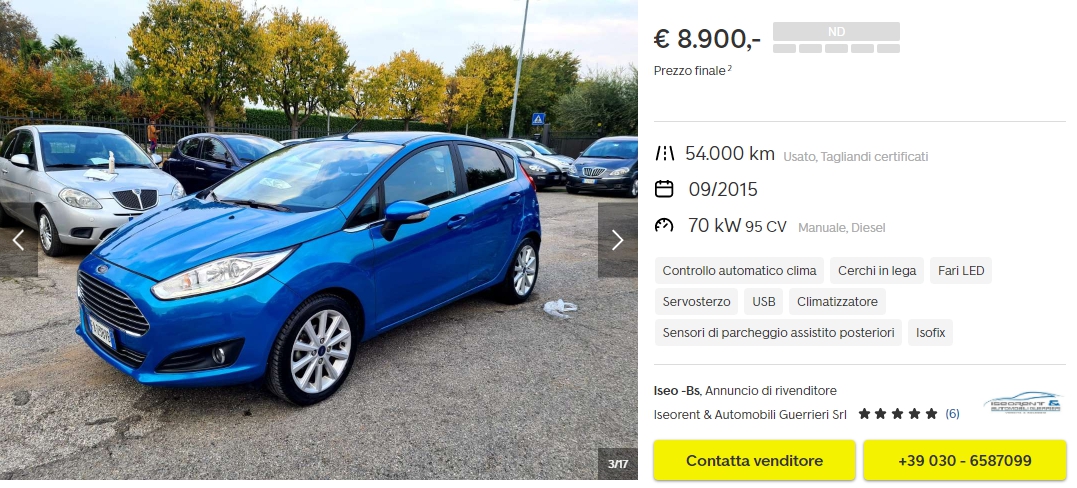
Task: Contact seller with Contatta venditore button
Action: tap(754, 461)
